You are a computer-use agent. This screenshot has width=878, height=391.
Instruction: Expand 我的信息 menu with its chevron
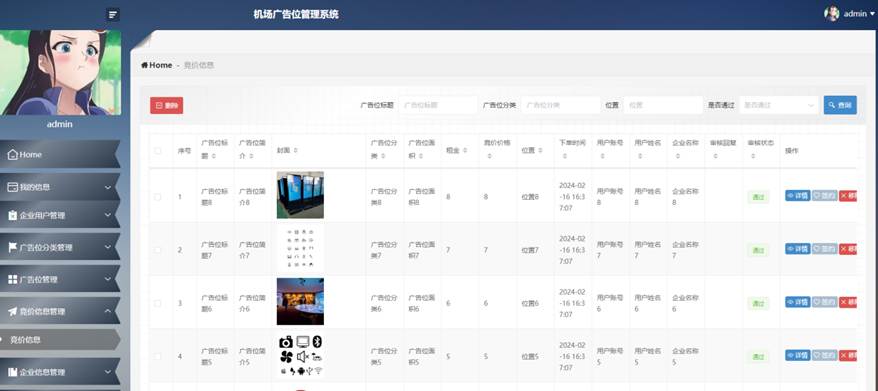coord(108,187)
